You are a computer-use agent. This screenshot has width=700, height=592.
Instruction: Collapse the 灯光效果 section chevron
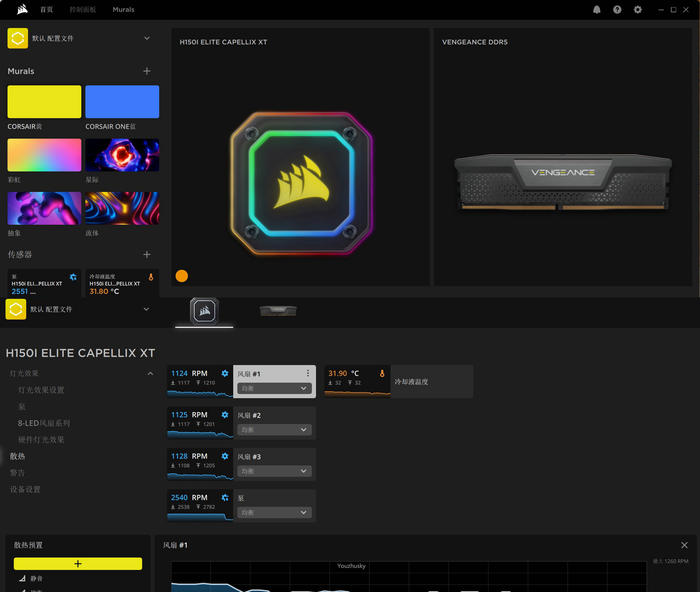pyautogui.click(x=150, y=373)
